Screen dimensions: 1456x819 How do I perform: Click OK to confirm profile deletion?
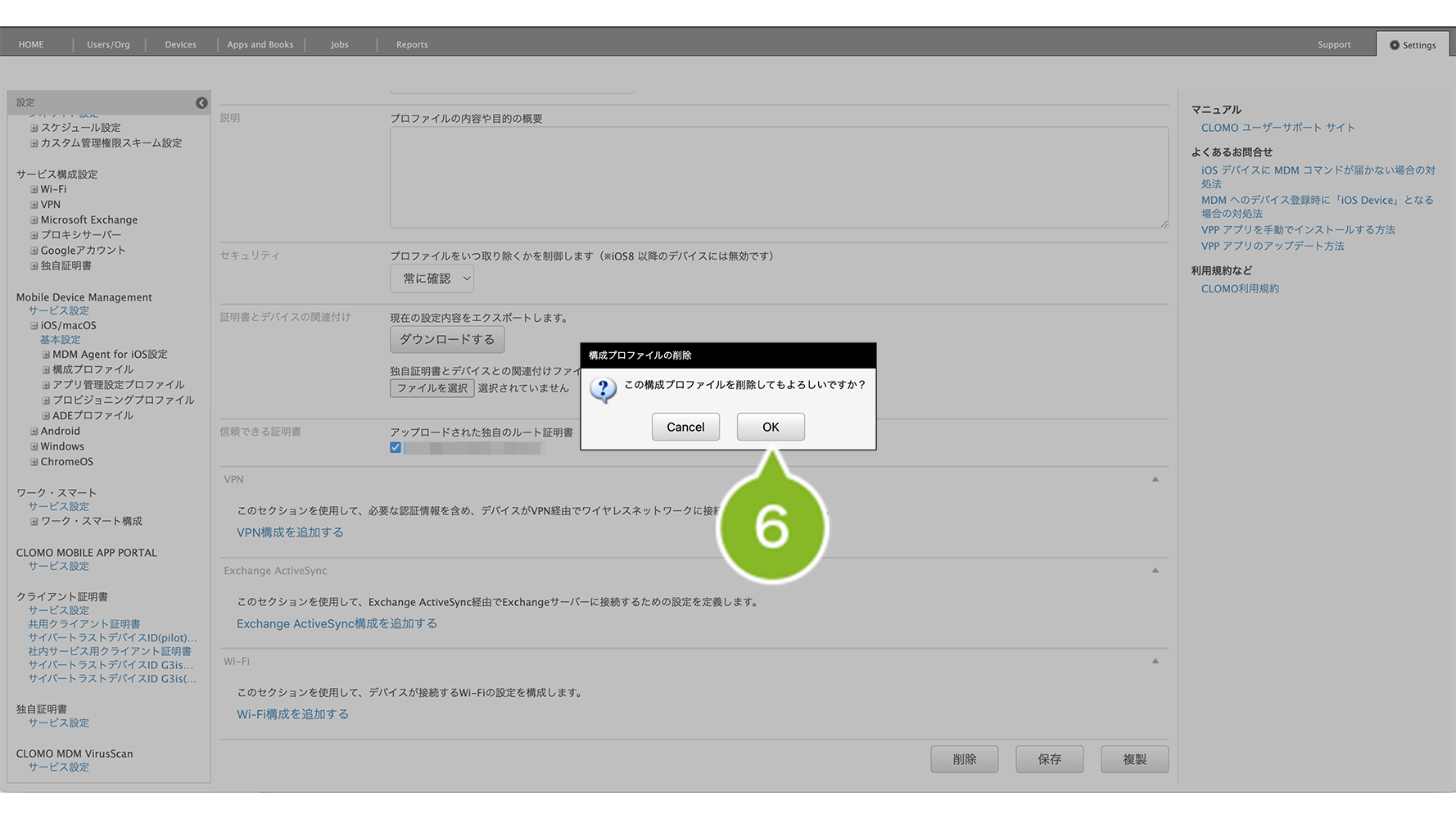(770, 427)
